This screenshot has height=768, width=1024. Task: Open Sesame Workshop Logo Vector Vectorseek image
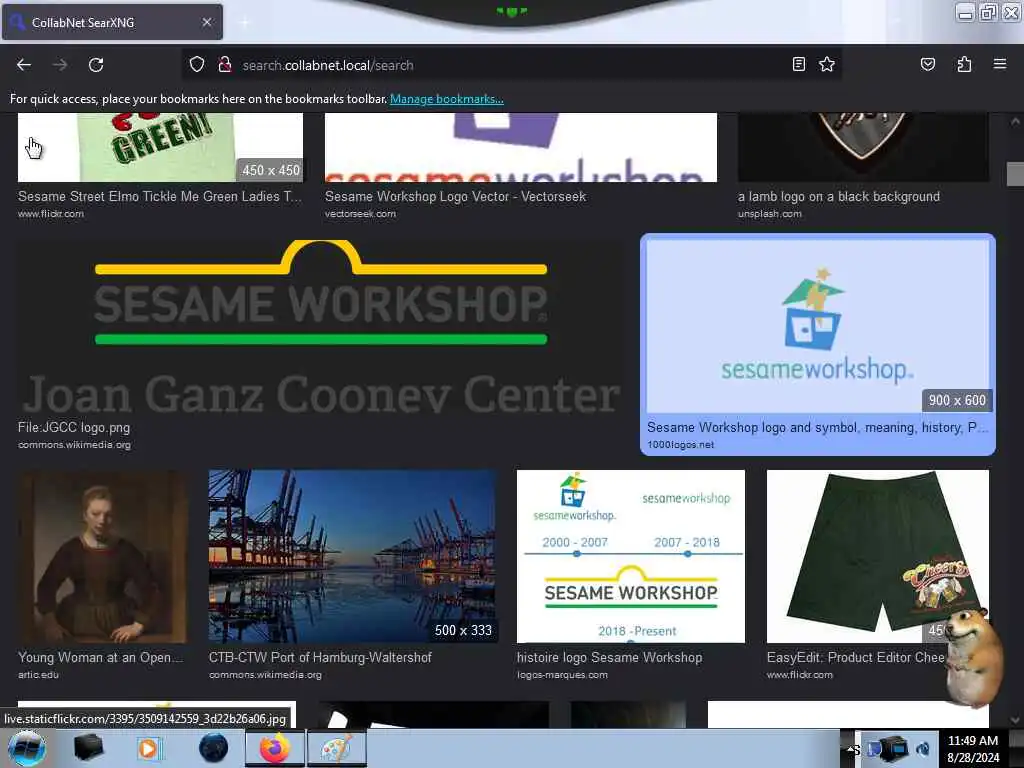pos(520,147)
